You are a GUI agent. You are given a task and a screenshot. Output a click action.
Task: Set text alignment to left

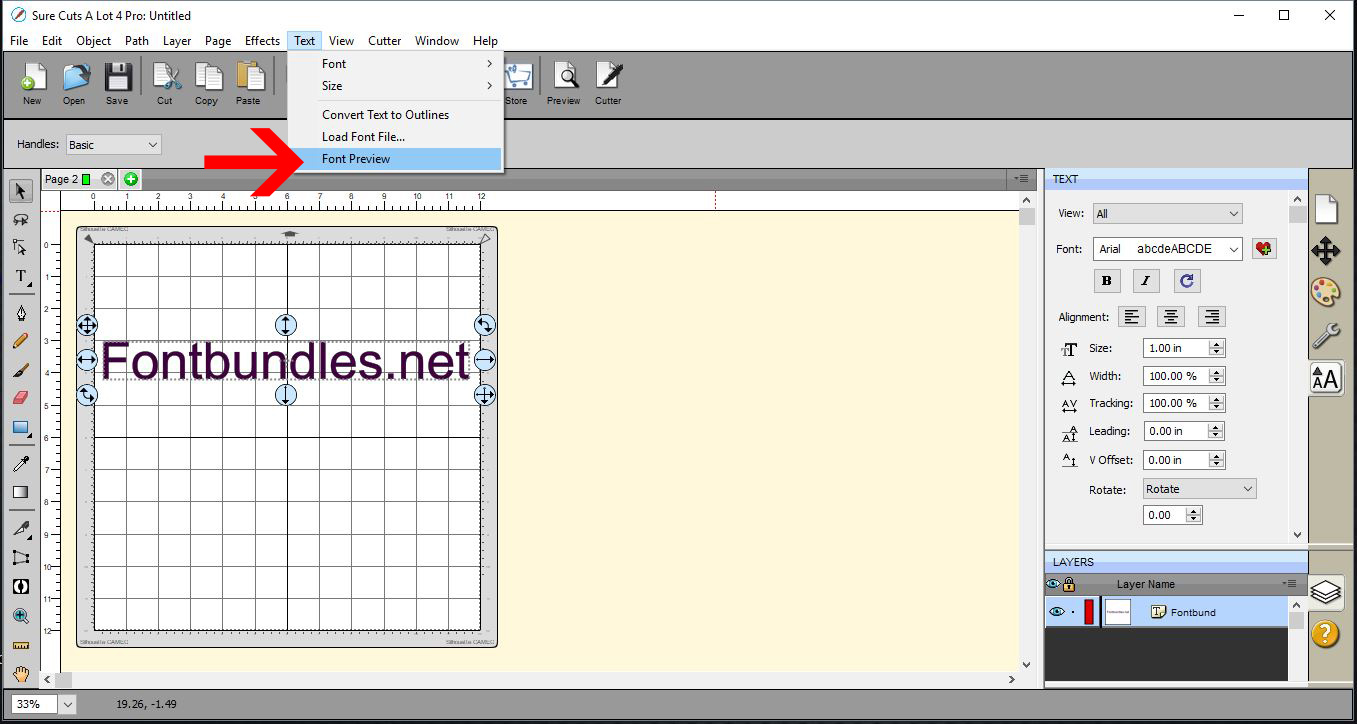1132,317
